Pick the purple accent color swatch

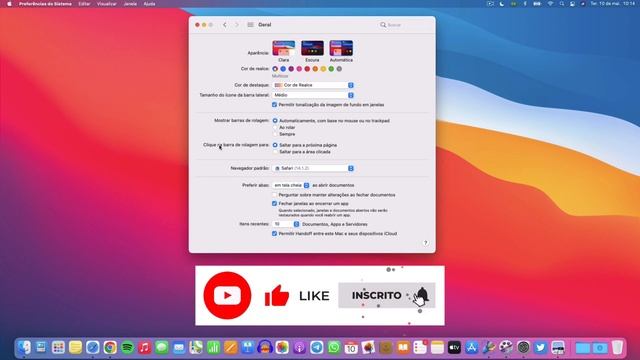click(291, 69)
